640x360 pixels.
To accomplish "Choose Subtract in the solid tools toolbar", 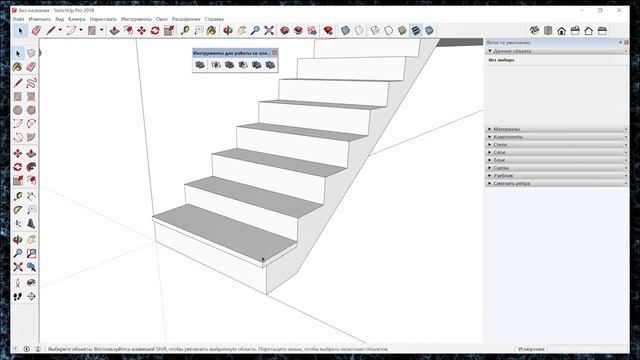I will 243,65.
